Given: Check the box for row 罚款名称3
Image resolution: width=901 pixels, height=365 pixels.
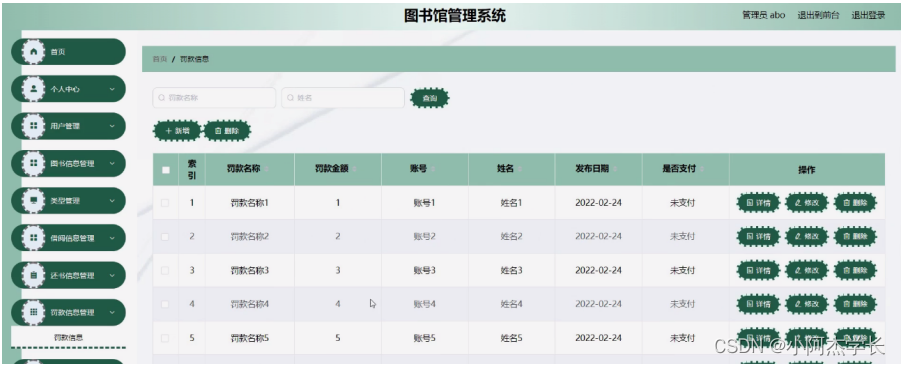Looking at the screenshot, I should tap(165, 270).
